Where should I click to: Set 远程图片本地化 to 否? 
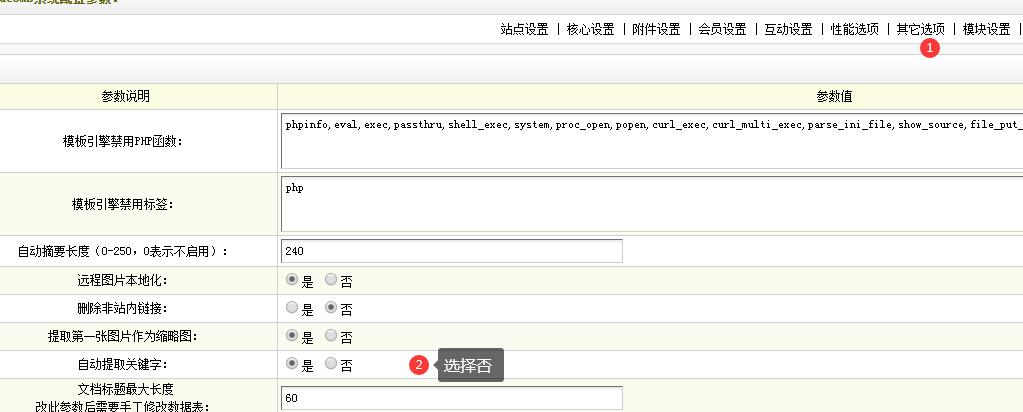[332, 280]
